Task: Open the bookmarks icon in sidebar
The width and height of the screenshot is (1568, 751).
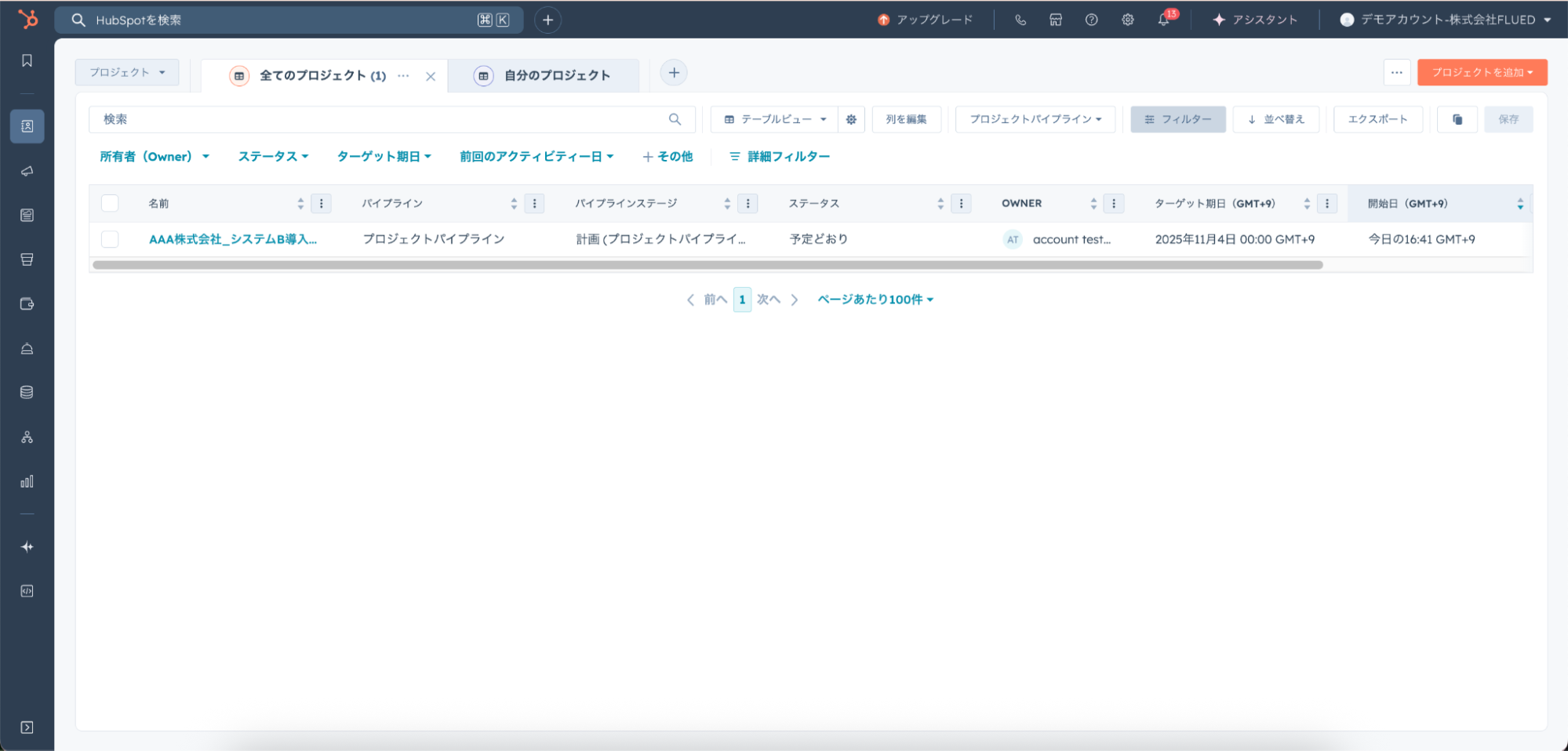Action: click(x=27, y=61)
